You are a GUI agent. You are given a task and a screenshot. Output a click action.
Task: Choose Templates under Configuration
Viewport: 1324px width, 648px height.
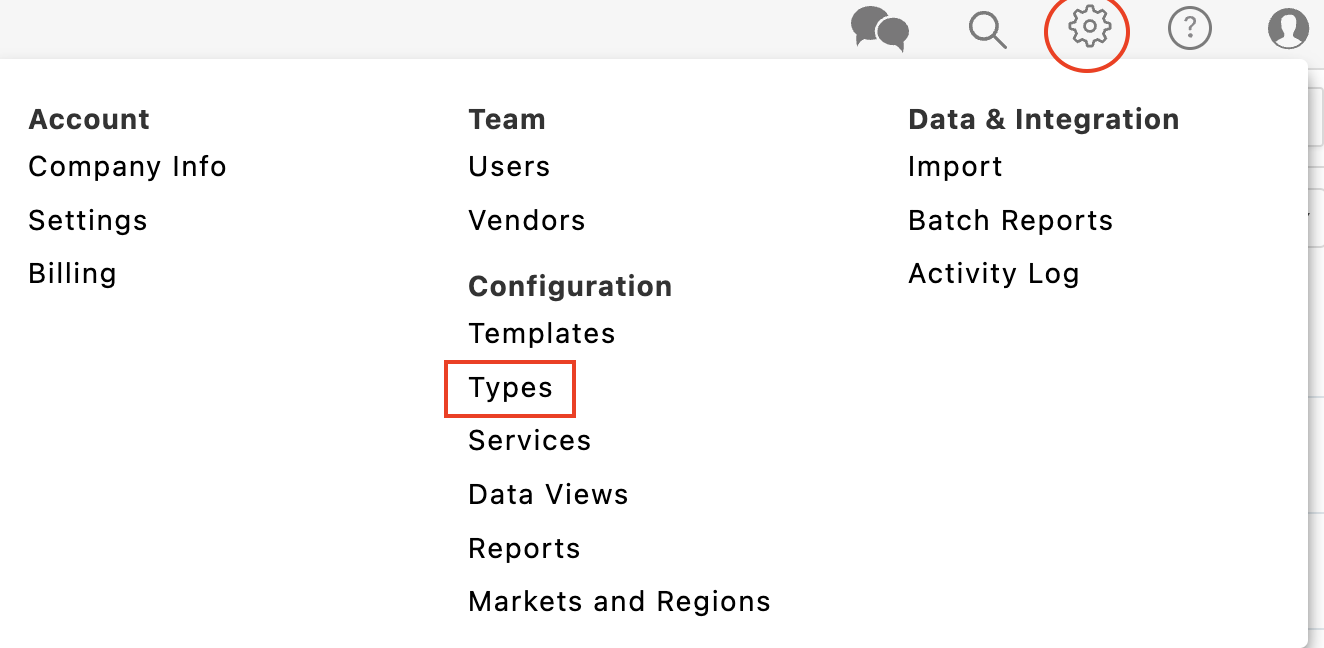tap(542, 334)
